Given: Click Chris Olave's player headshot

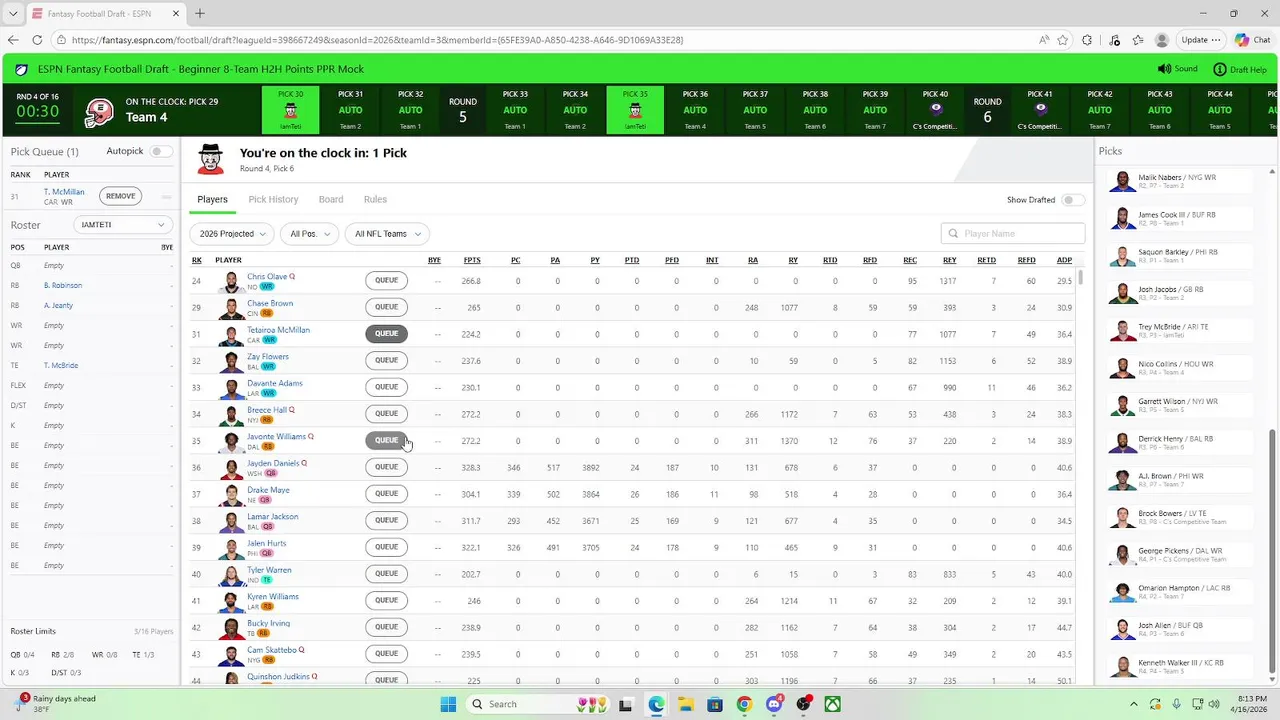Looking at the screenshot, I should click(232, 281).
